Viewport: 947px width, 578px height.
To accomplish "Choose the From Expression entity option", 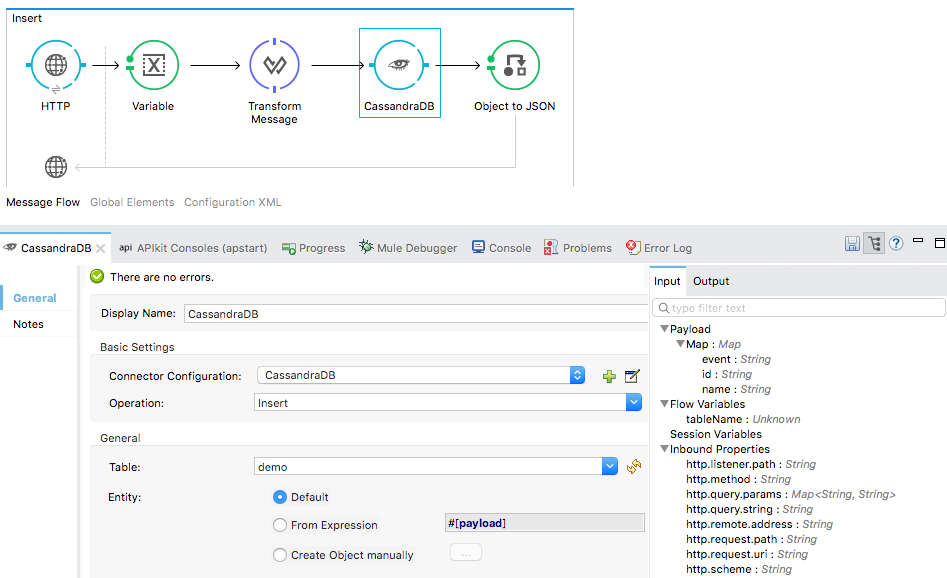I will point(280,525).
